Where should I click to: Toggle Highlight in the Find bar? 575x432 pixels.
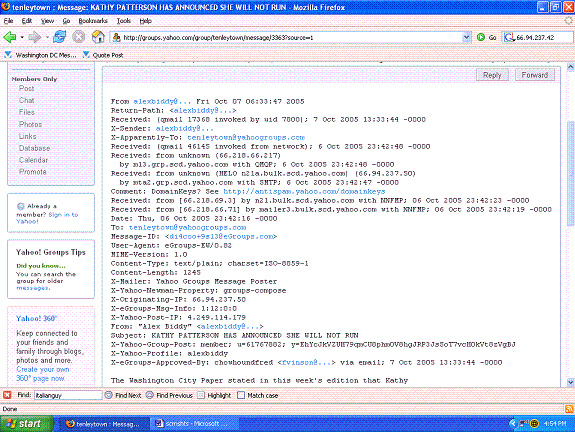pyautogui.click(x=215, y=395)
